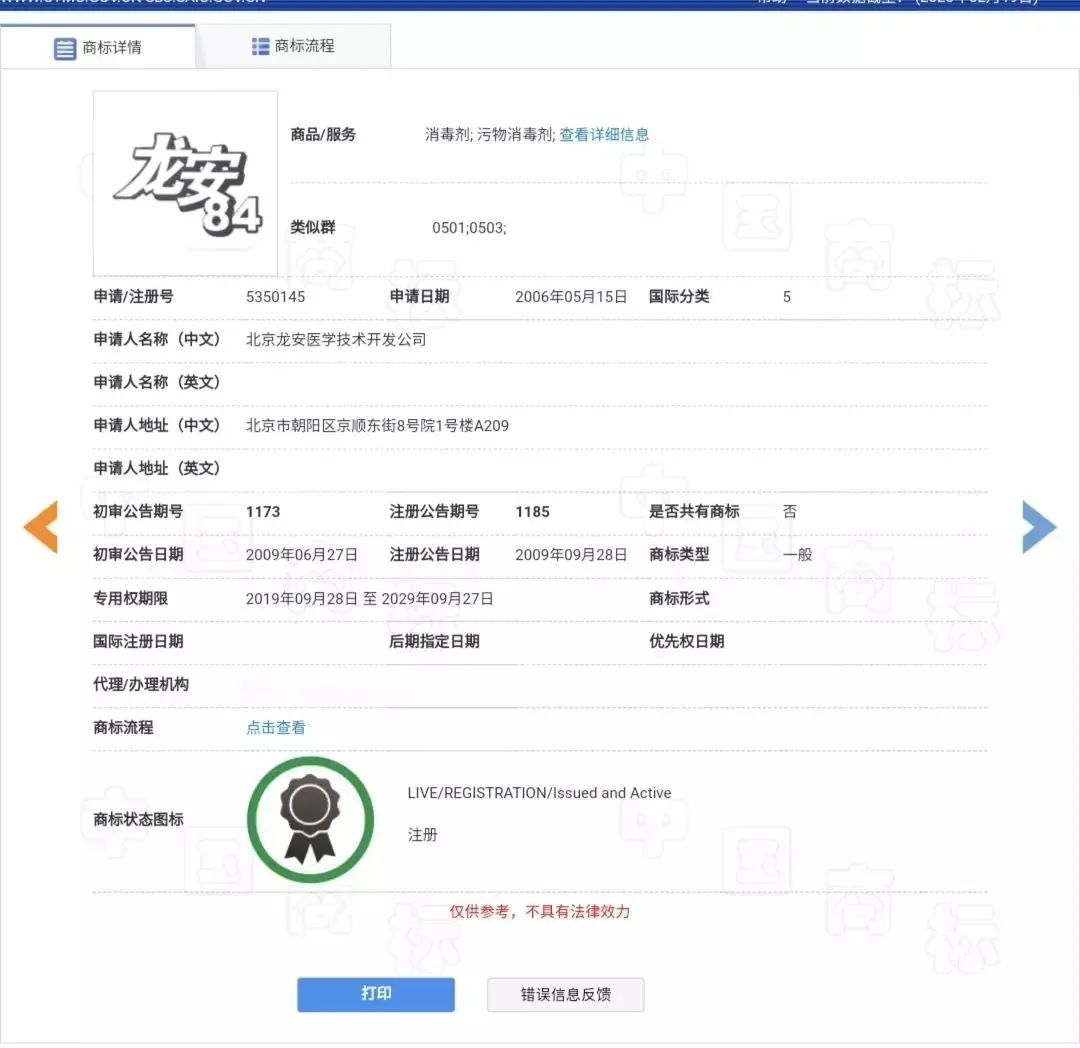Screen dimensions: 1080x1048
Task: Click the 后期指定日期 label
Action: pos(435,641)
